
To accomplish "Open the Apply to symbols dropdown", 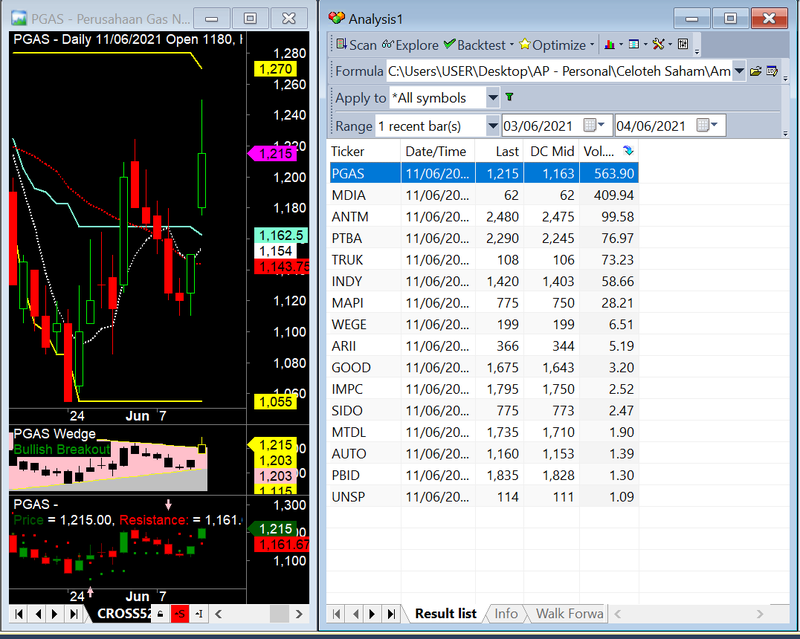I will [x=492, y=97].
